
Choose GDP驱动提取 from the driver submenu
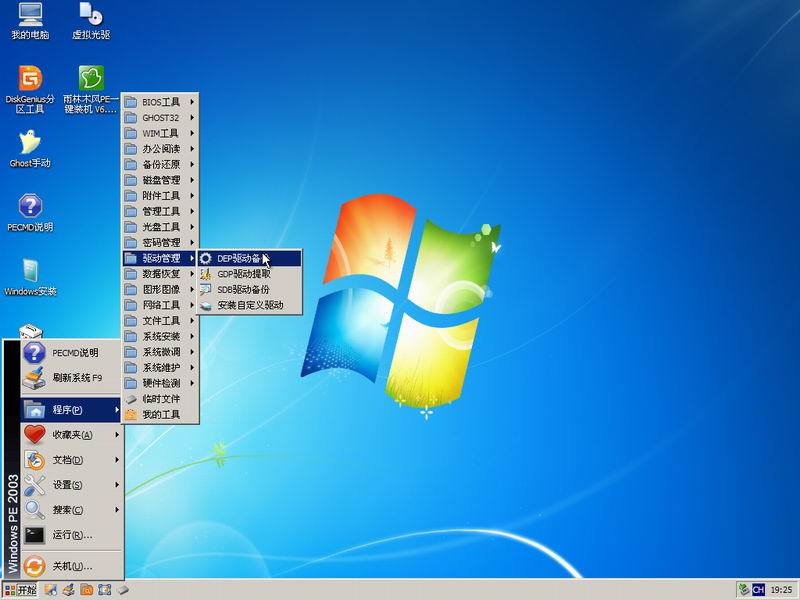[x=243, y=273]
